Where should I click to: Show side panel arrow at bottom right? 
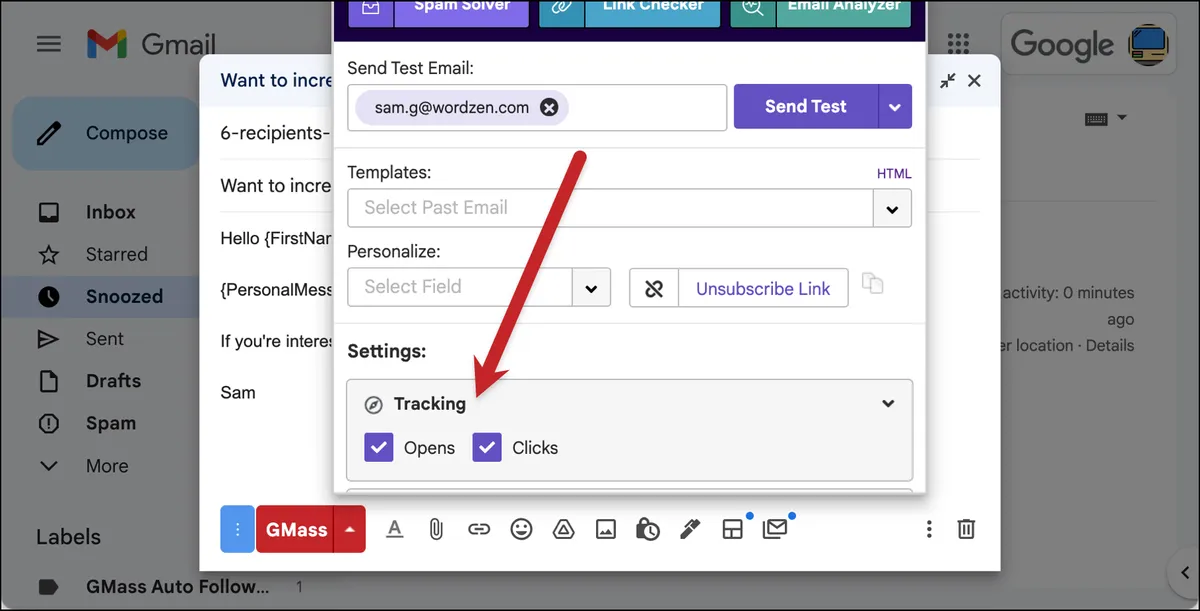[1183, 573]
